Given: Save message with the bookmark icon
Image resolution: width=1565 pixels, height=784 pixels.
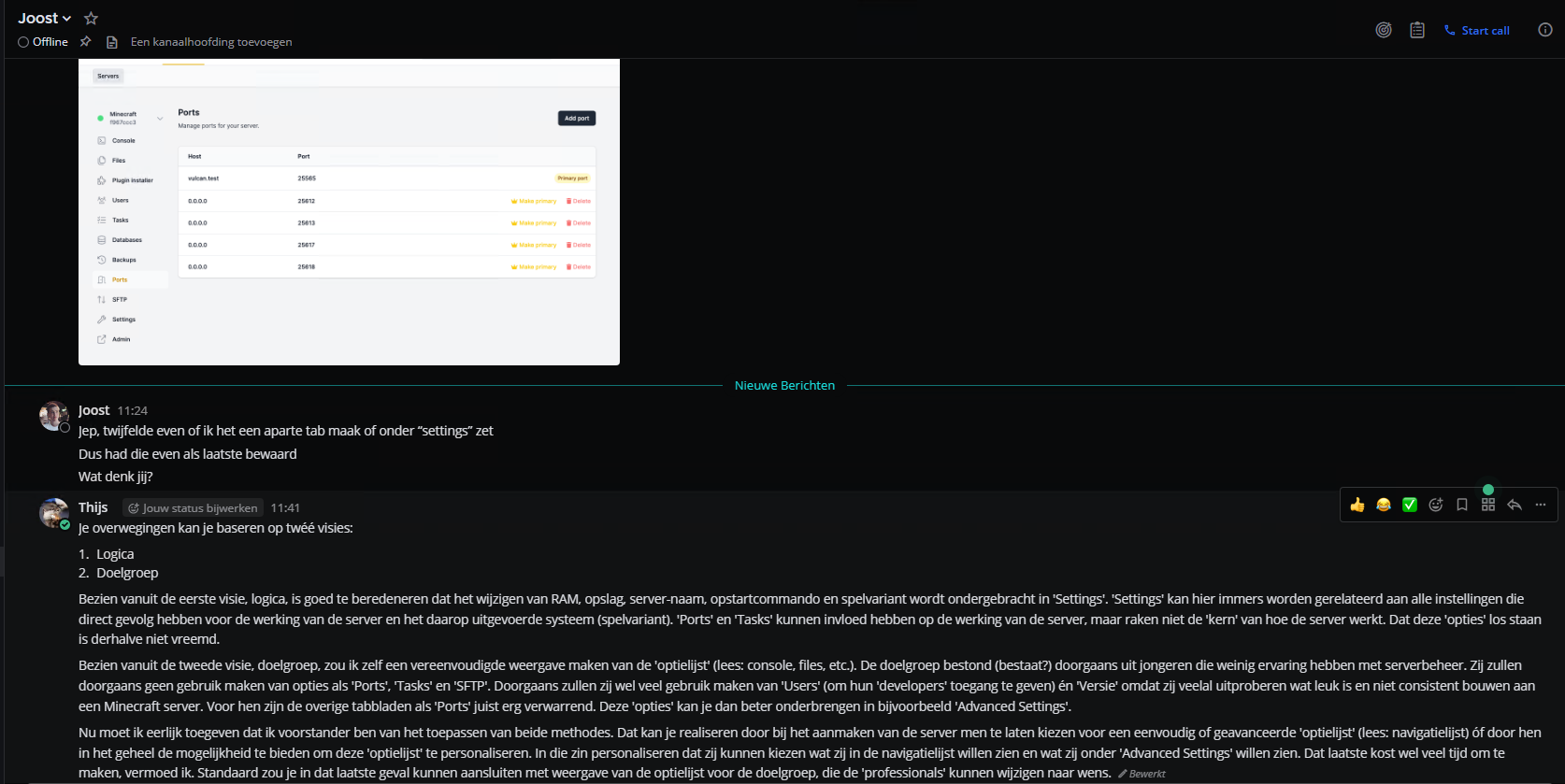Looking at the screenshot, I should pyautogui.click(x=1462, y=505).
